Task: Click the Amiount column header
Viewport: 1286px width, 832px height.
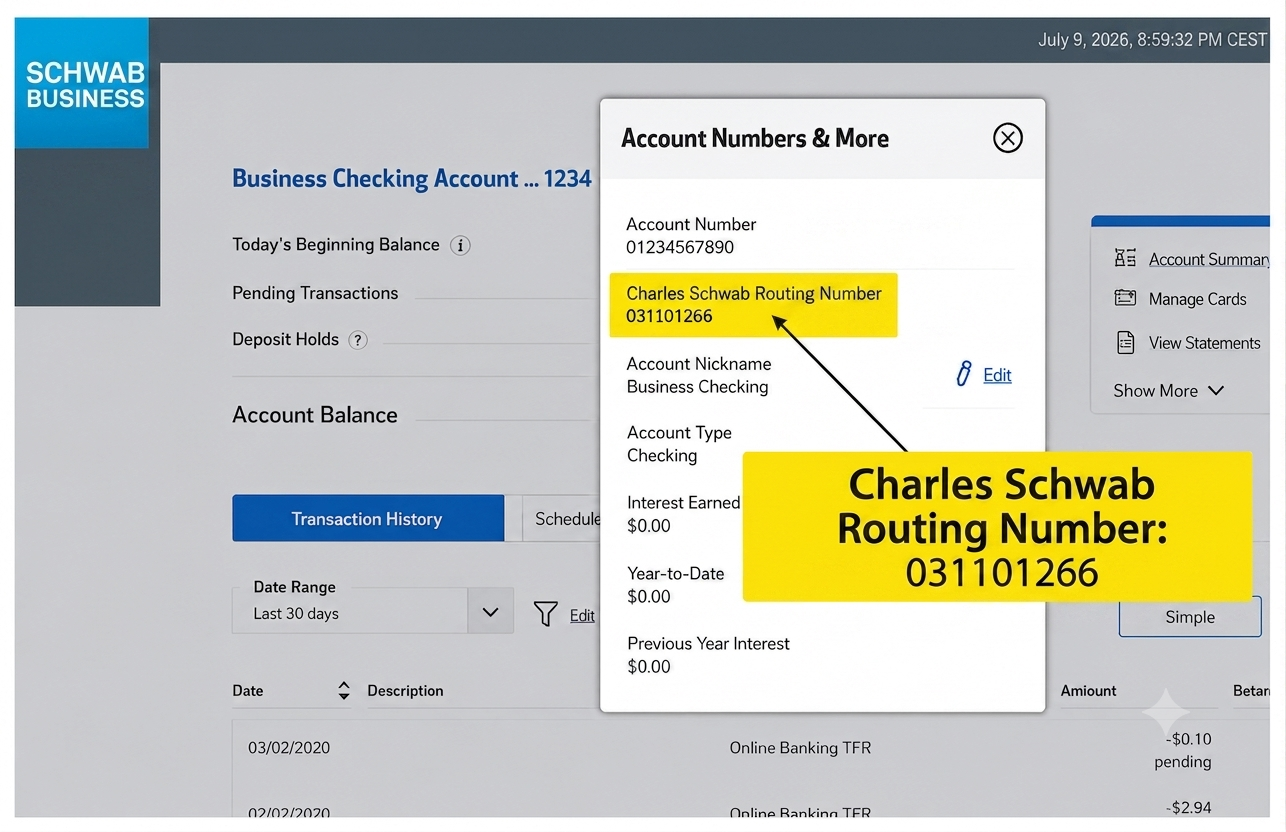Action: click(x=1088, y=690)
